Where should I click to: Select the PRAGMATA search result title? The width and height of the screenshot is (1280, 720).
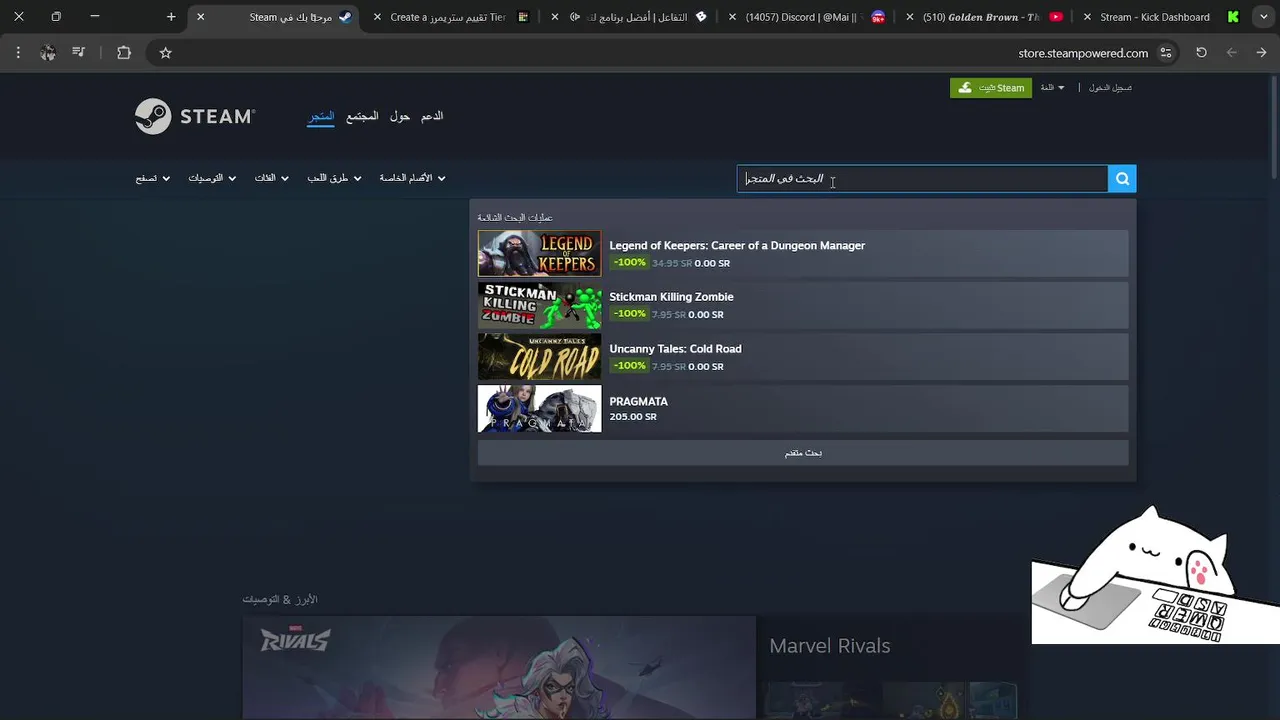point(638,401)
